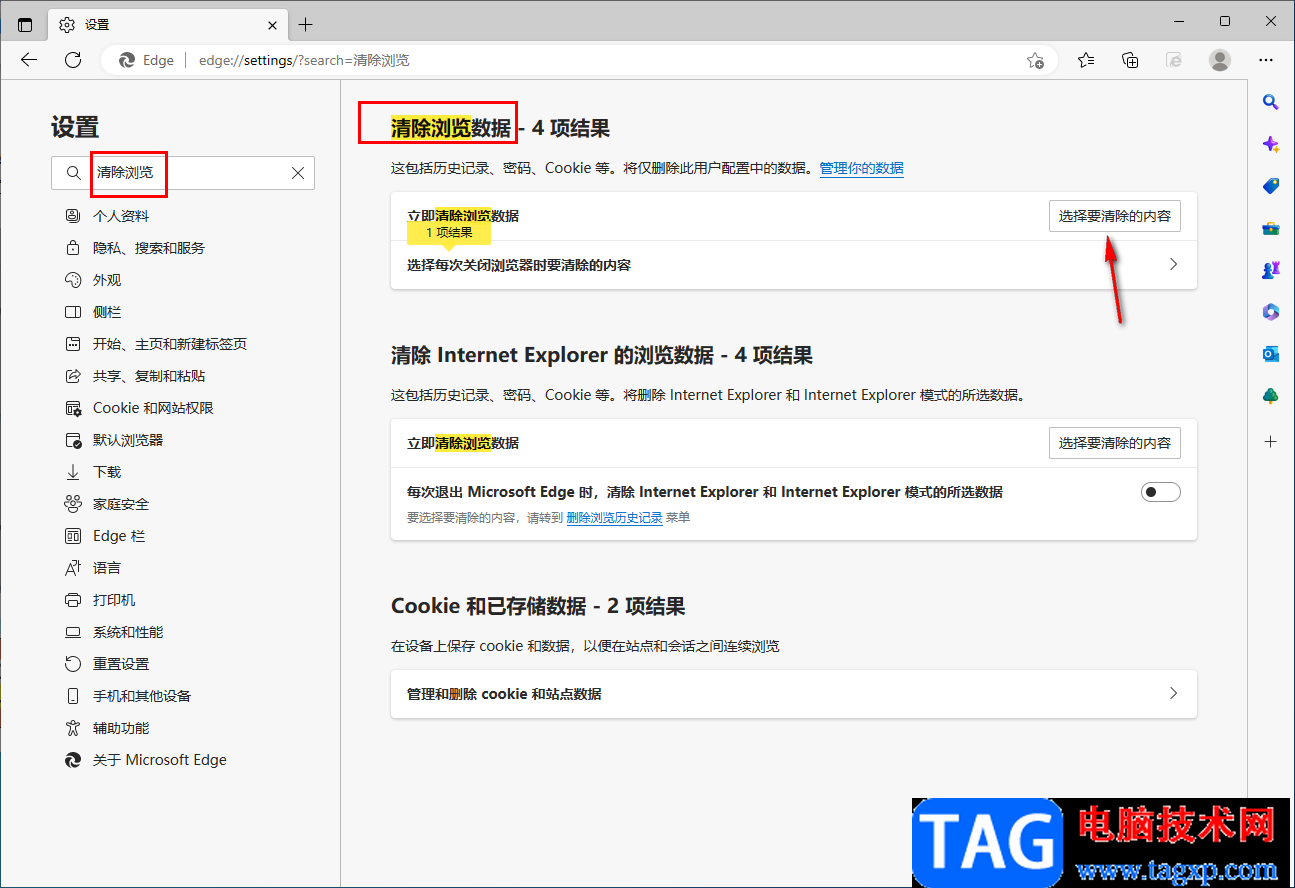The image size is (1295, 888).
Task: Add this page to favorites star icon
Action: coord(1035,60)
